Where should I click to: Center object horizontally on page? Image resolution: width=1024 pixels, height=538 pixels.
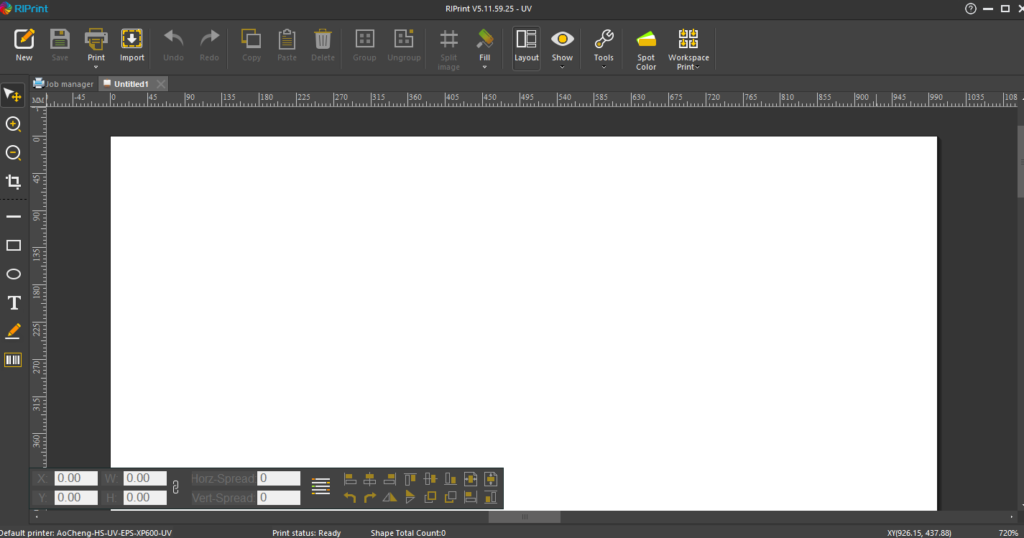[x=470, y=479]
